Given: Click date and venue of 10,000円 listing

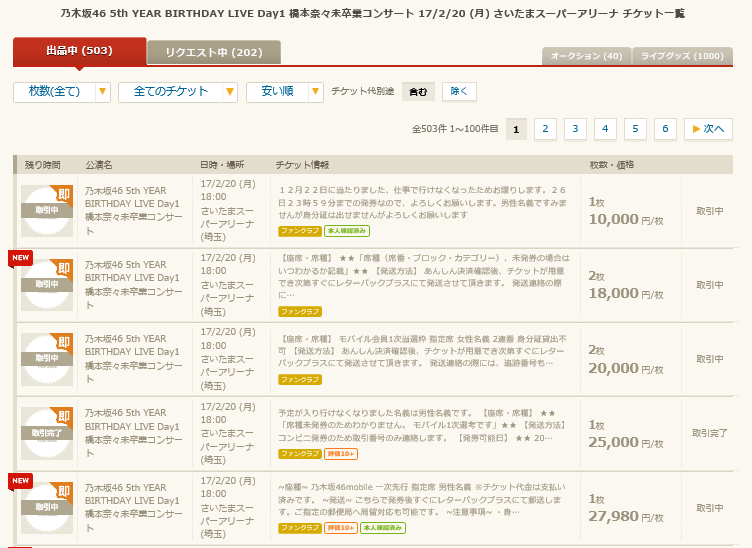Looking at the screenshot, I should coord(229,210).
